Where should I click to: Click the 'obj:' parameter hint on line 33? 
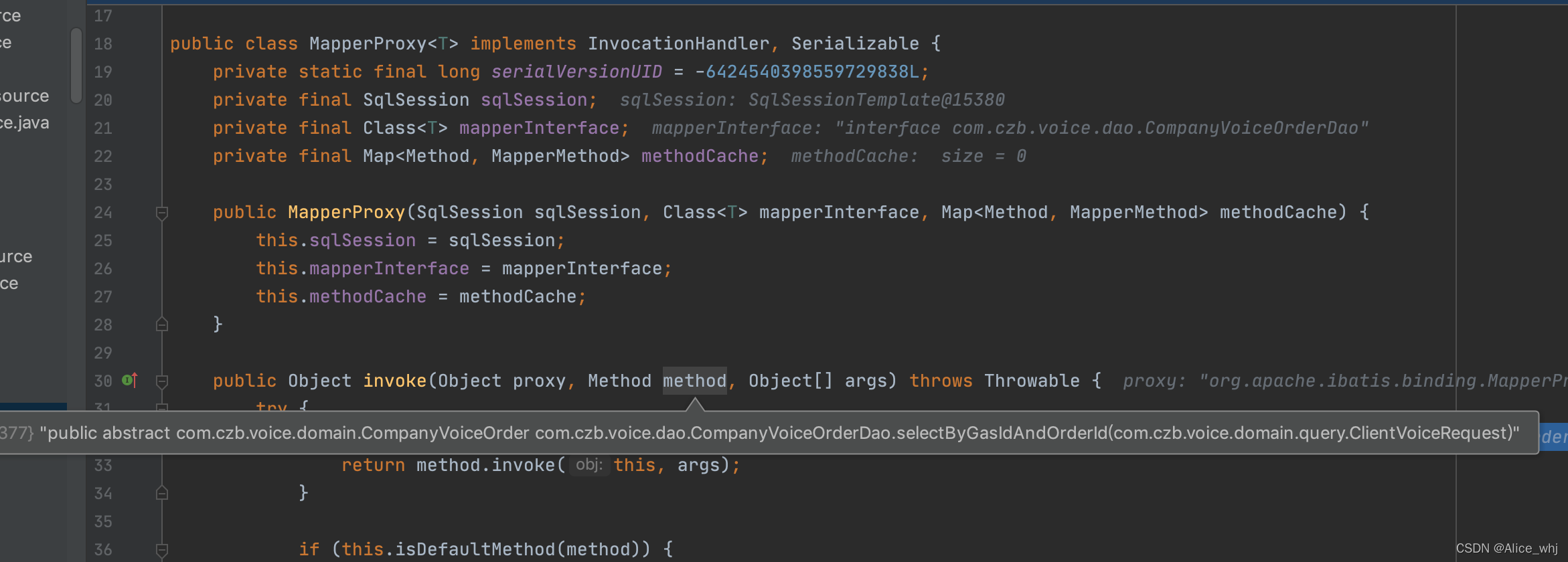point(589,465)
